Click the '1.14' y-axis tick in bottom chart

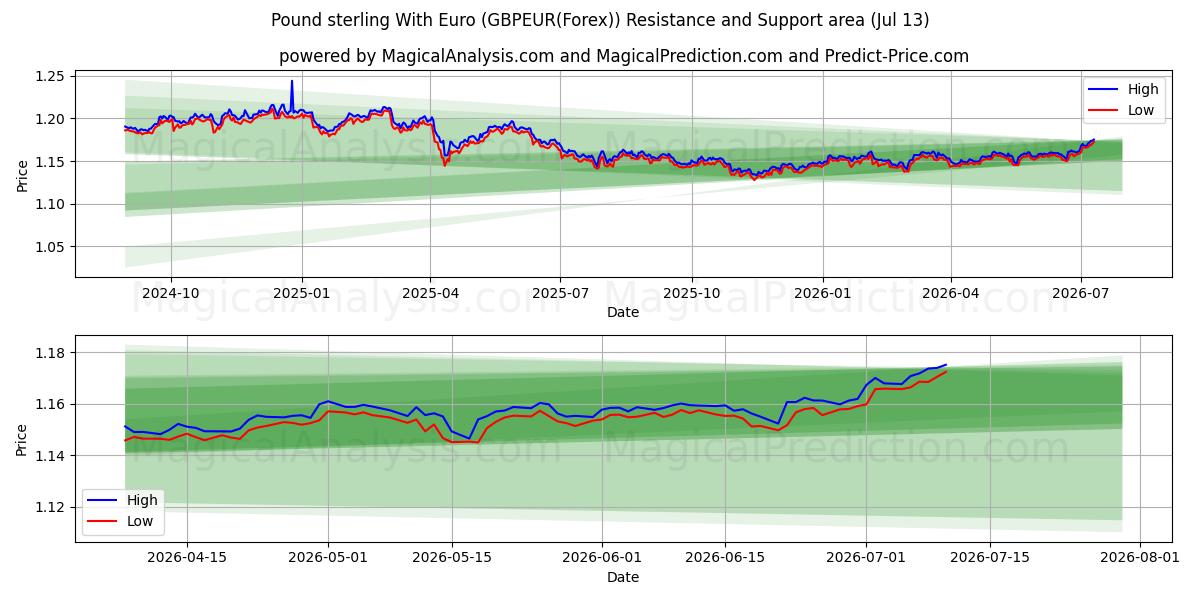tap(52, 456)
